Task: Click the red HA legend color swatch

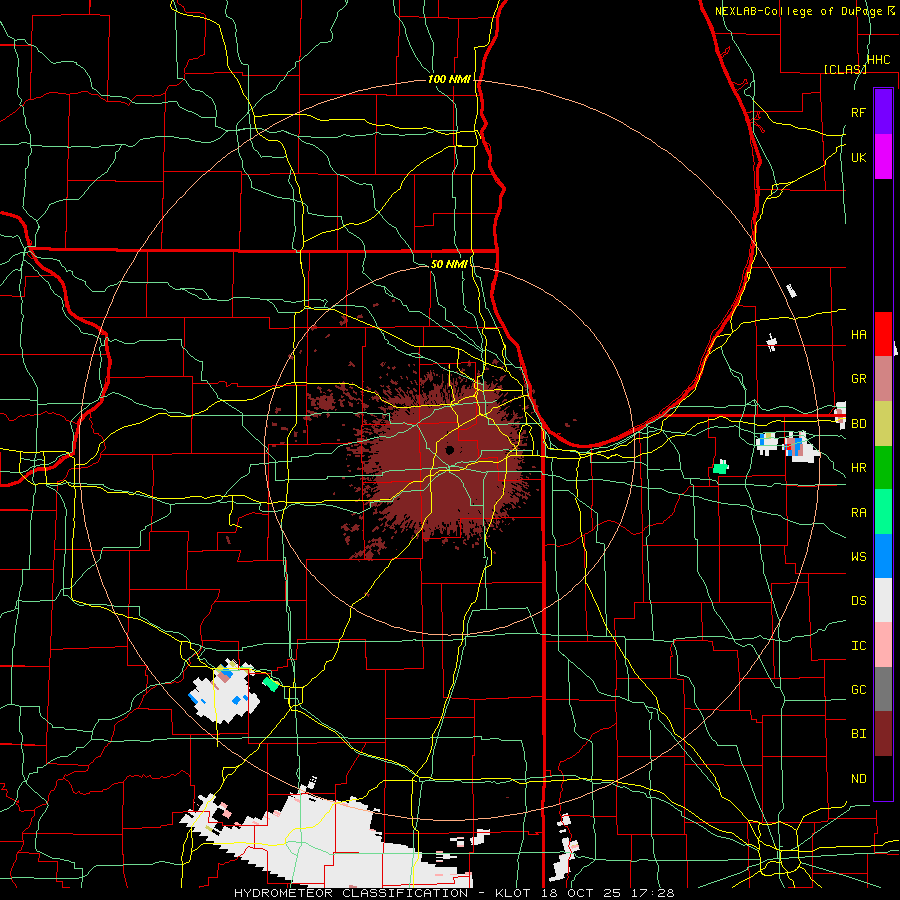Action: 883,334
